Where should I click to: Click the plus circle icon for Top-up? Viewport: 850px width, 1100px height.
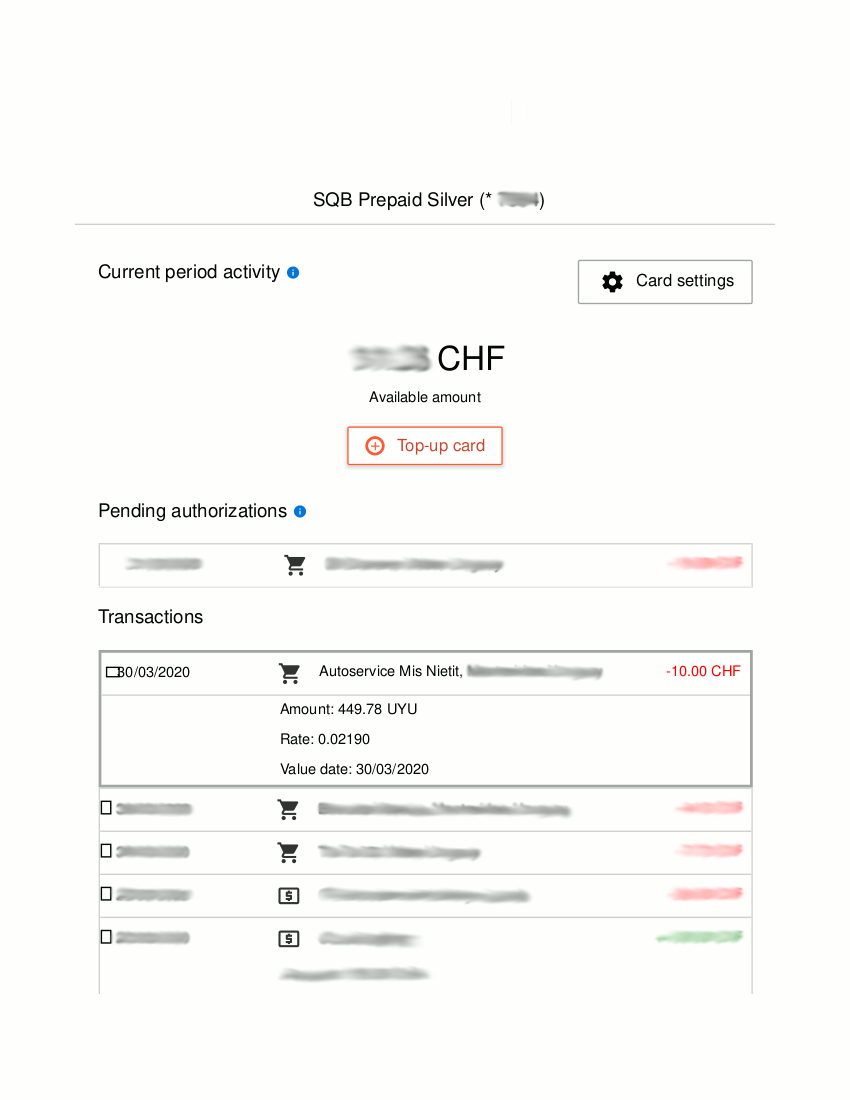pyautogui.click(x=375, y=446)
